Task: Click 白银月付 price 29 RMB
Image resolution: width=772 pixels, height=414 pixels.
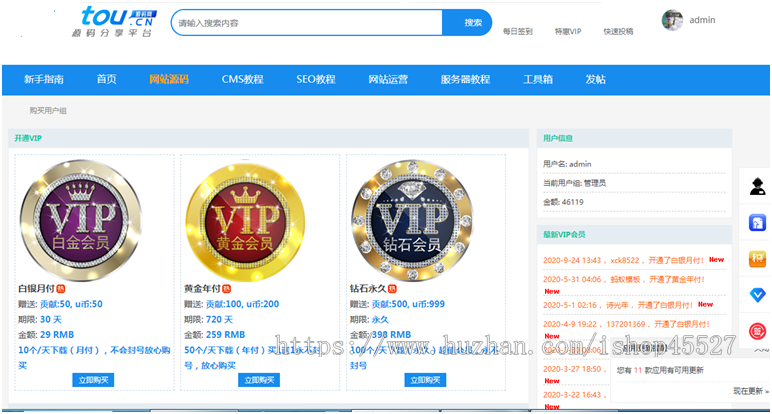Action: point(57,335)
